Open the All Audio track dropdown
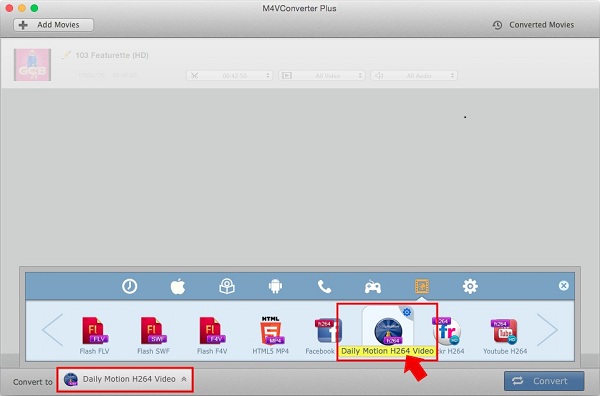 (414, 76)
